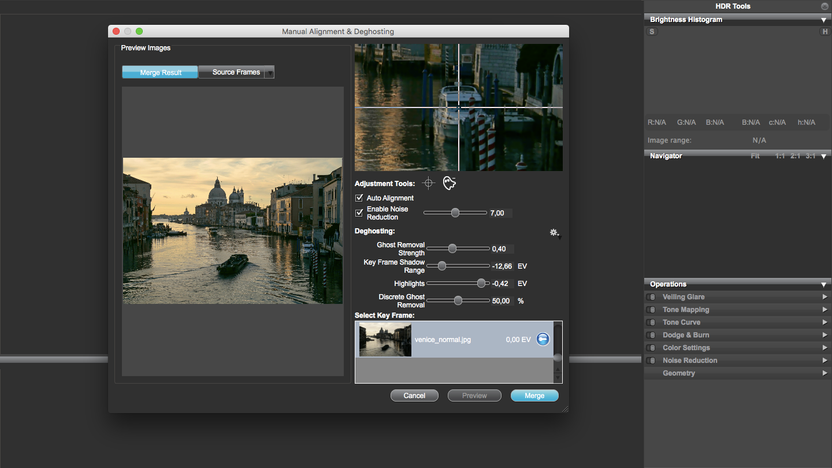Switch to the Merge Result tab
This screenshot has width=832, height=468.
tap(160, 72)
